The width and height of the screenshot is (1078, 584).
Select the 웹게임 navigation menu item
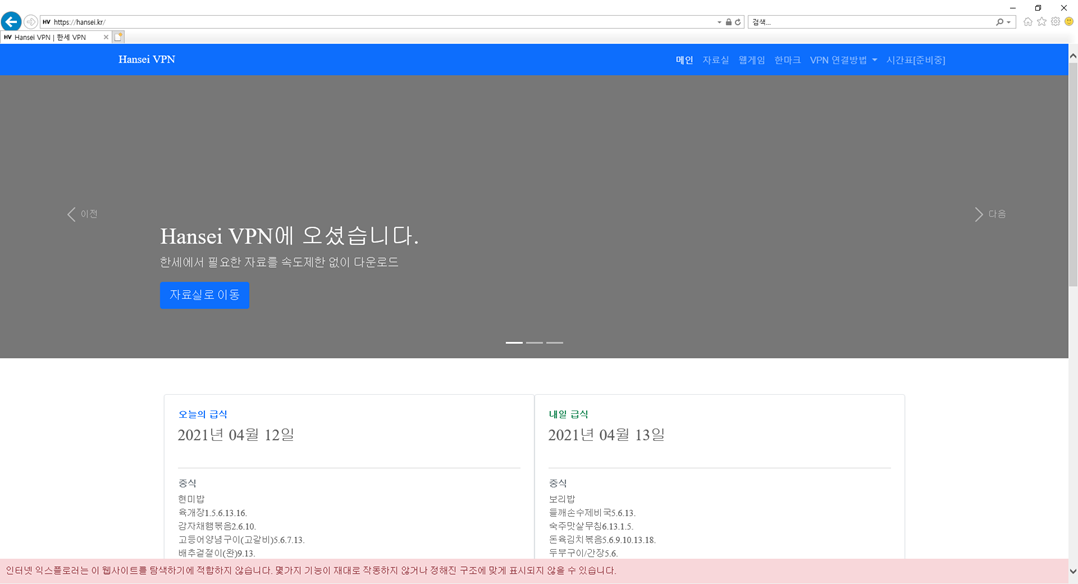752,60
